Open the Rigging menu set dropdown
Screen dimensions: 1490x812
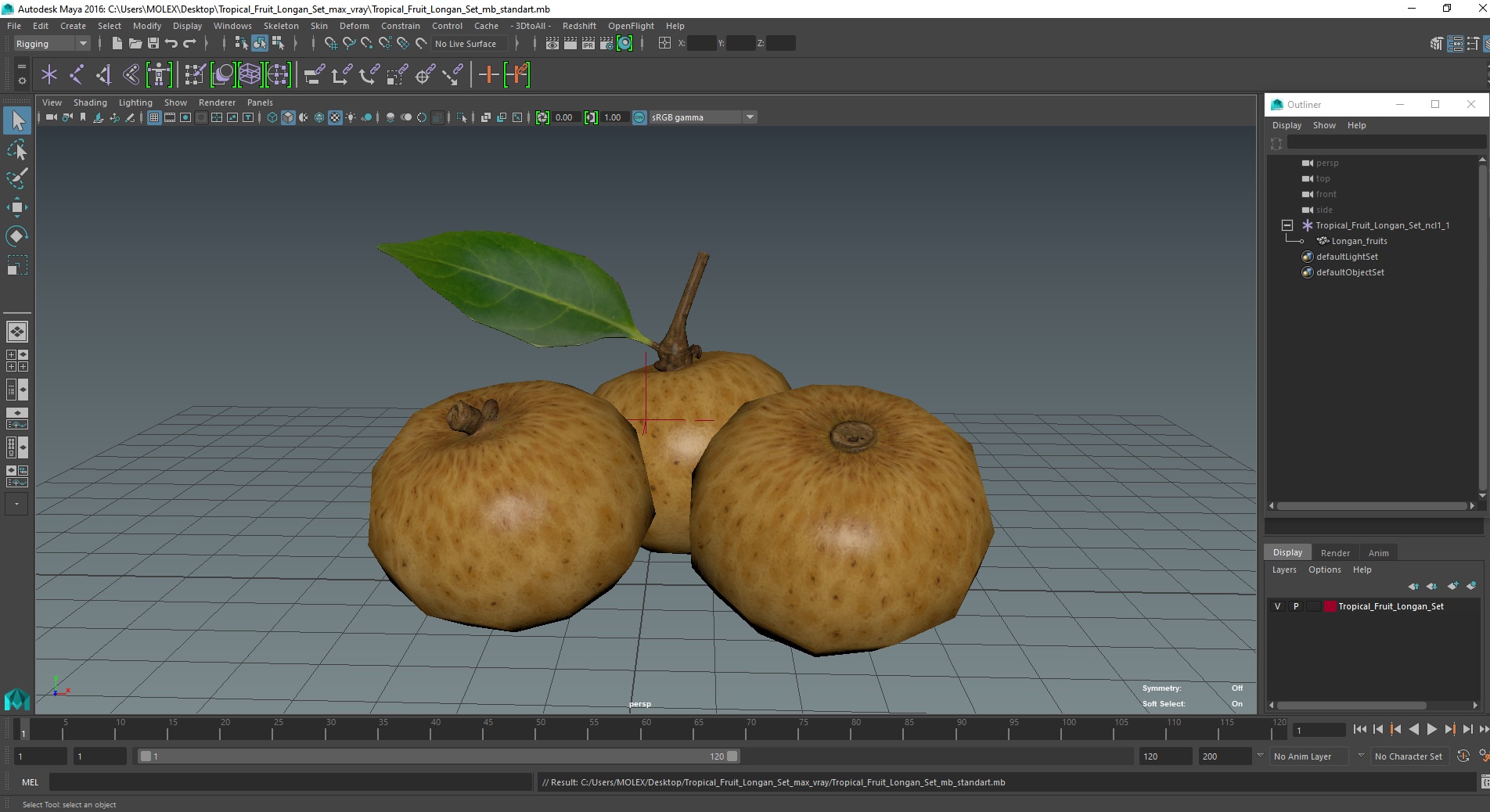tap(52, 44)
